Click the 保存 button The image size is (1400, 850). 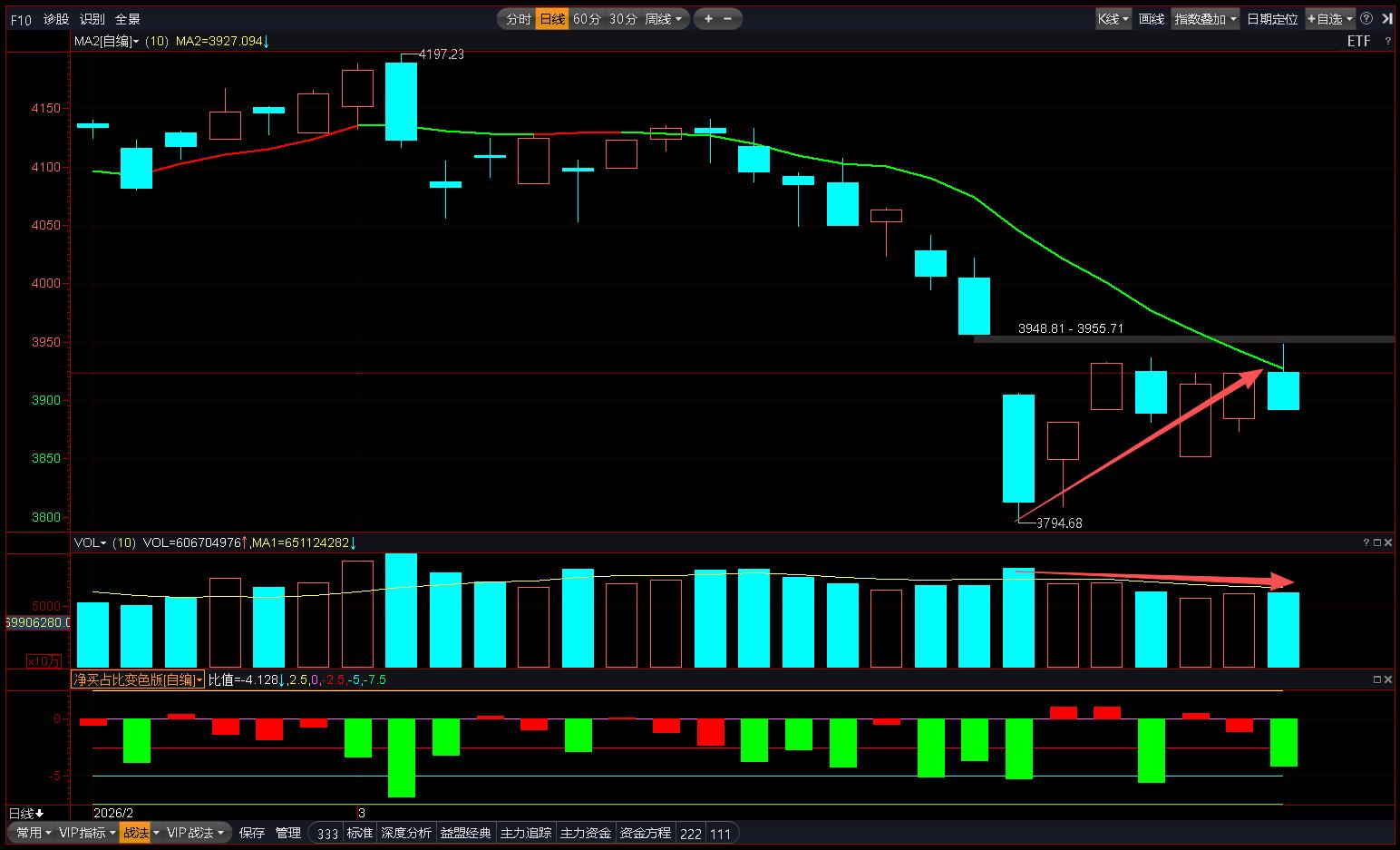pos(252,833)
